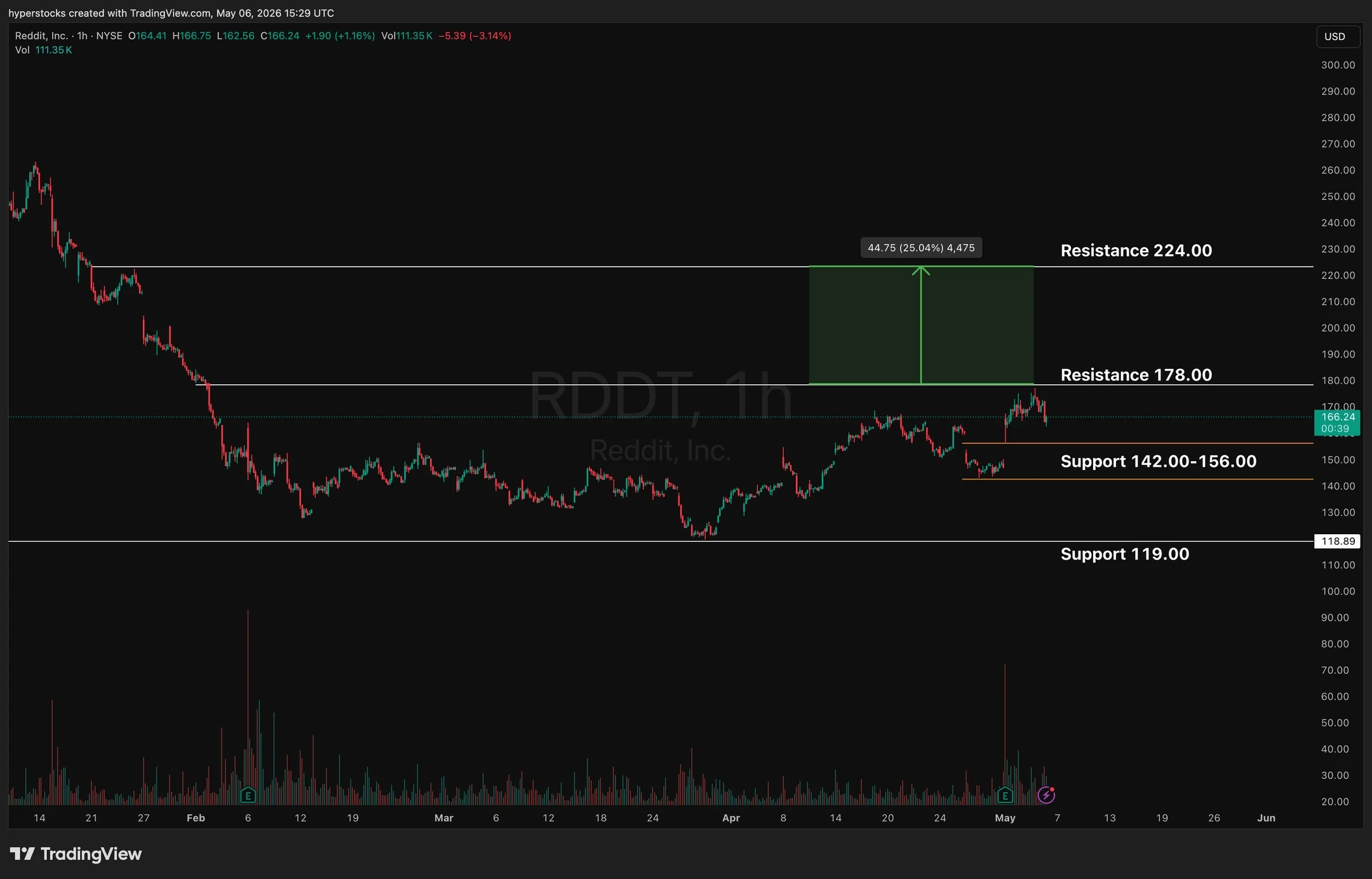Open the lightning bolt event marker
1372x879 pixels.
(x=1046, y=795)
